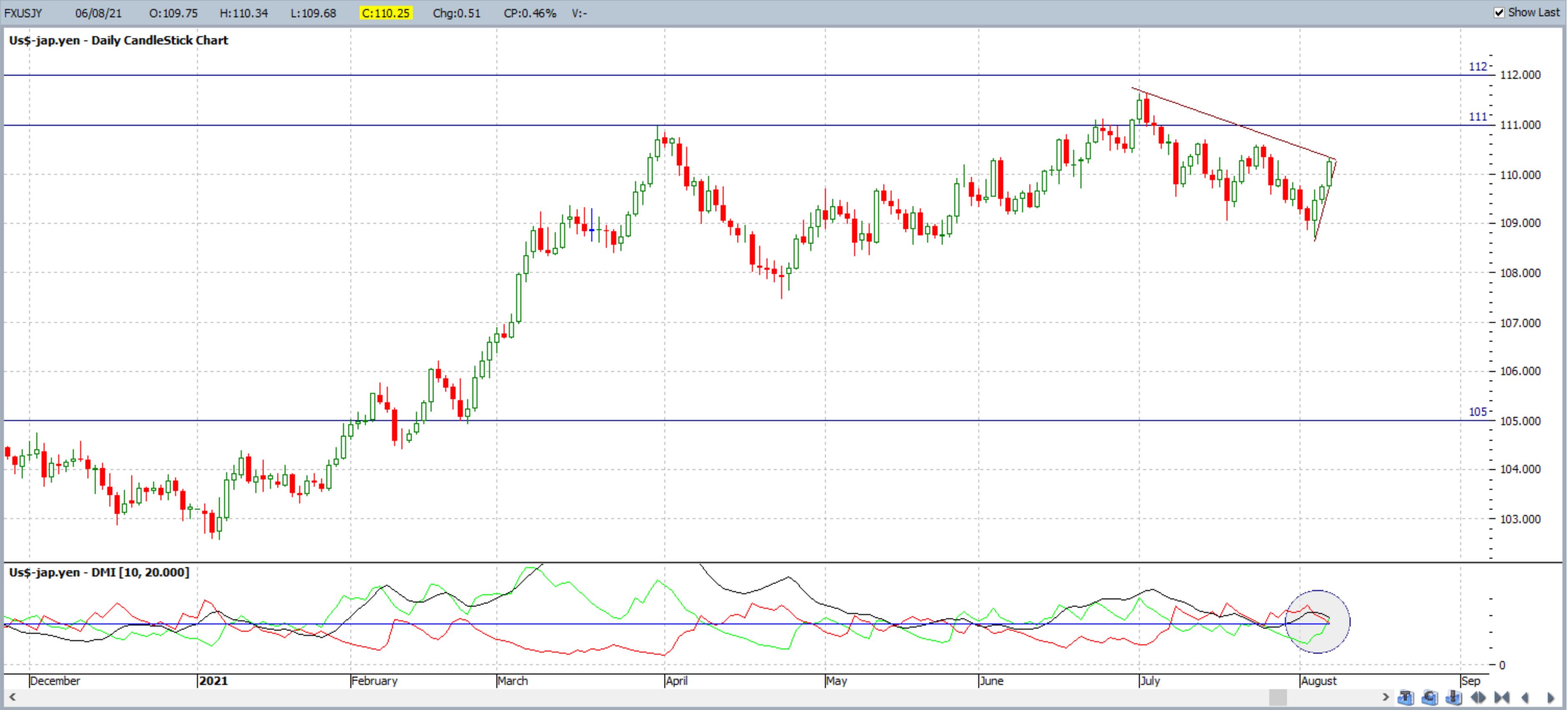Image resolution: width=1568 pixels, height=710 pixels.
Task: Click the Chg:0.51 change value
Action: (456, 13)
